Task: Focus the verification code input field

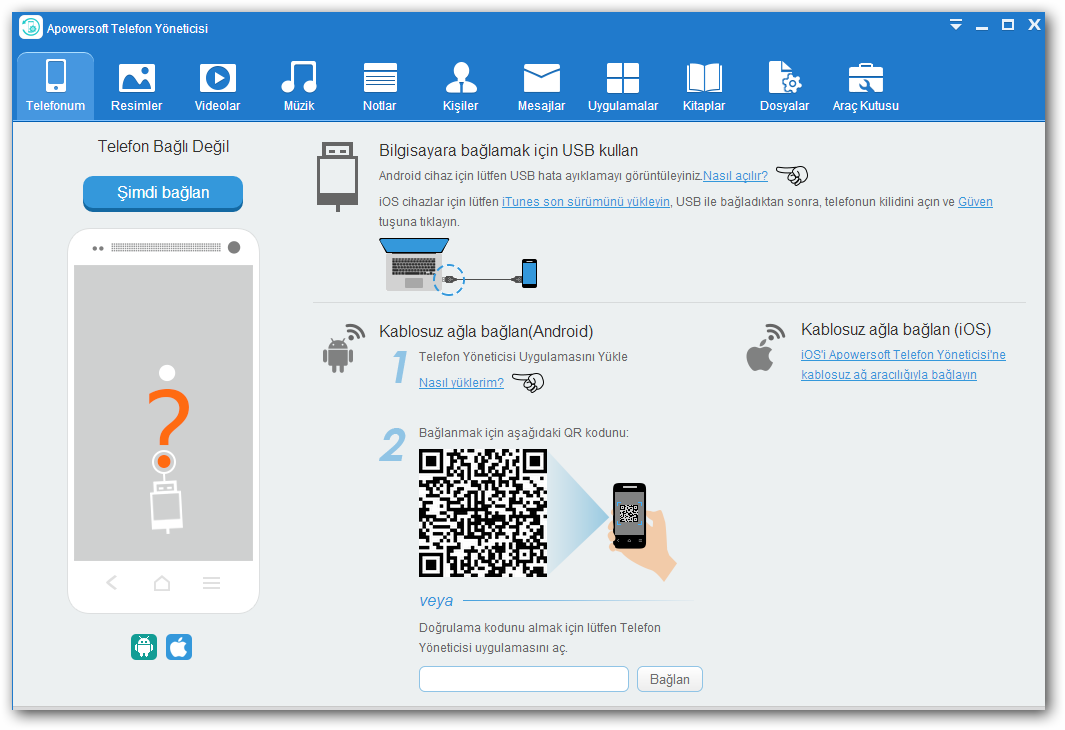Action: pyautogui.click(x=524, y=679)
